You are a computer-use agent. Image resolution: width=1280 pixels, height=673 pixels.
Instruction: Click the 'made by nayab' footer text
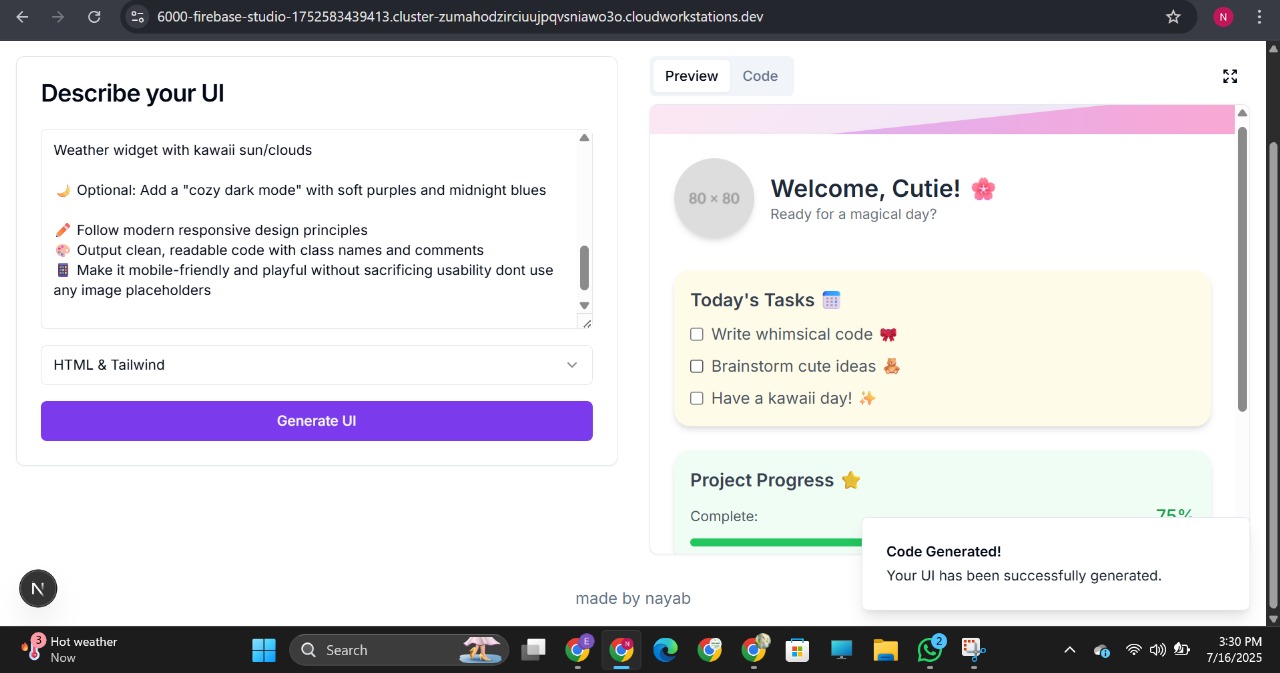tap(633, 598)
